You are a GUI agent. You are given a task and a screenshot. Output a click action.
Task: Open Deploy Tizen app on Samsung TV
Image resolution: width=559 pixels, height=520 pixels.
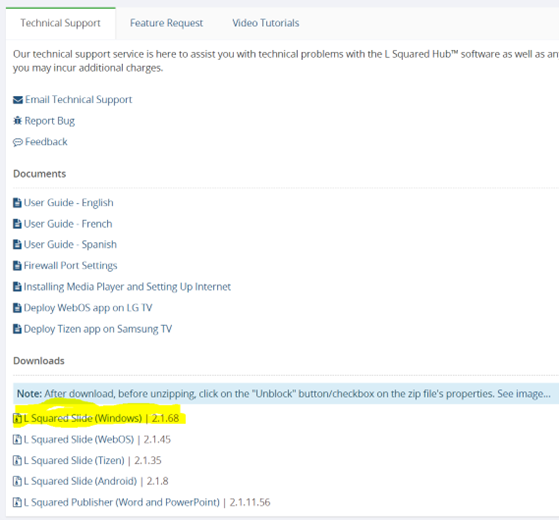(98, 329)
